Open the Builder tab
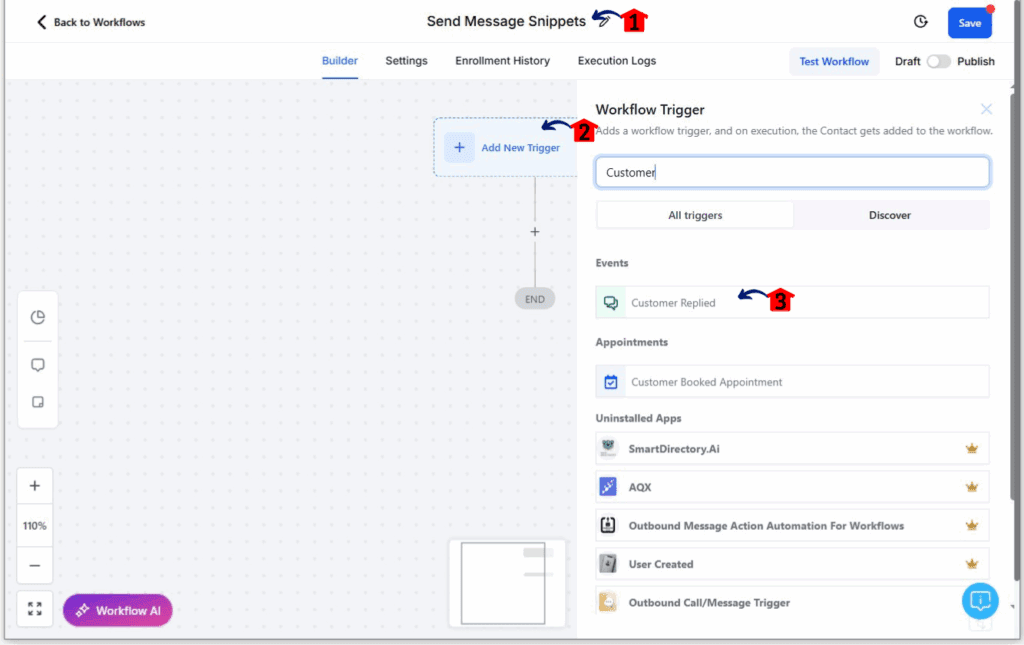The width and height of the screenshot is (1024, 645). click(x=340, y=61)
